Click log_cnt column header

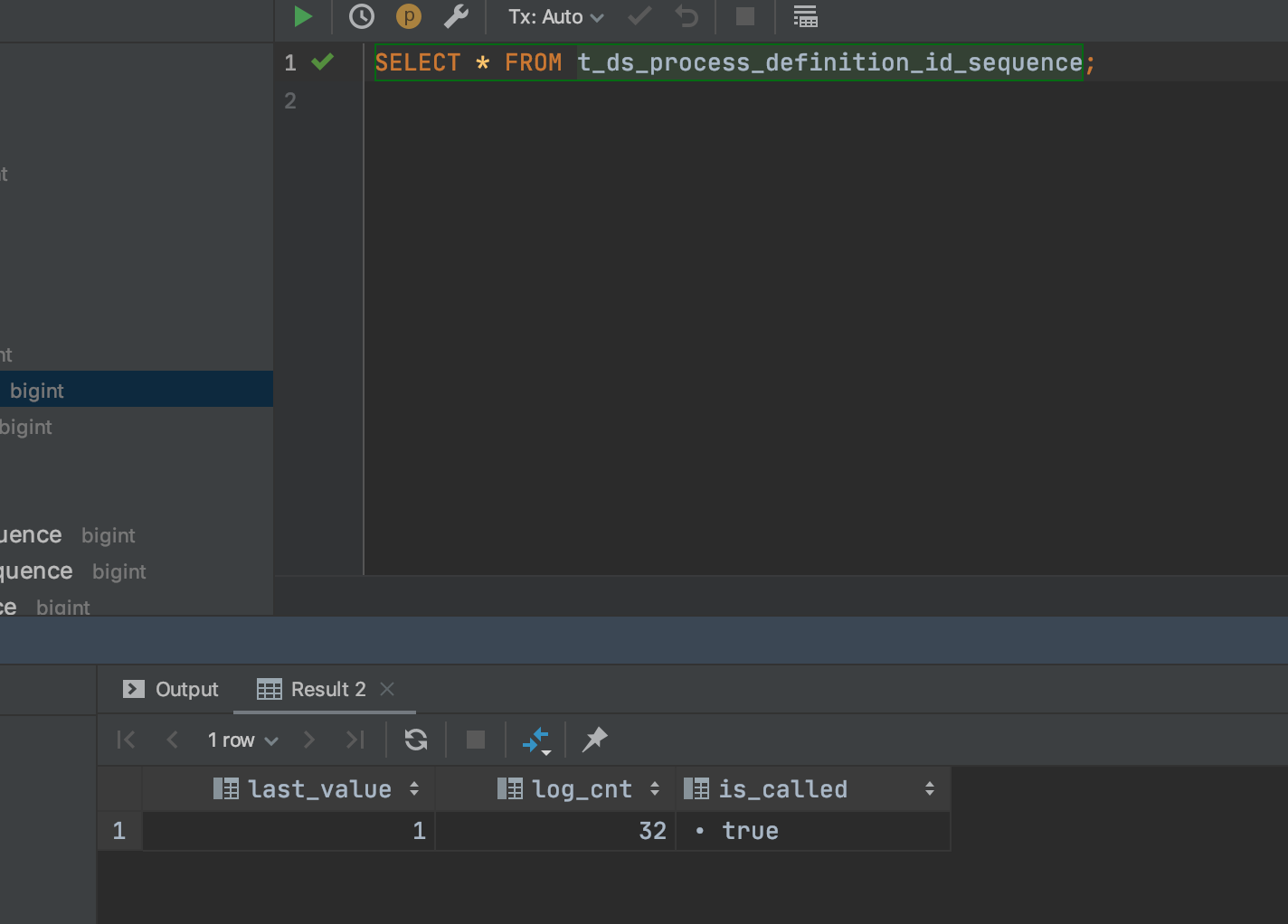coord(555,789)
